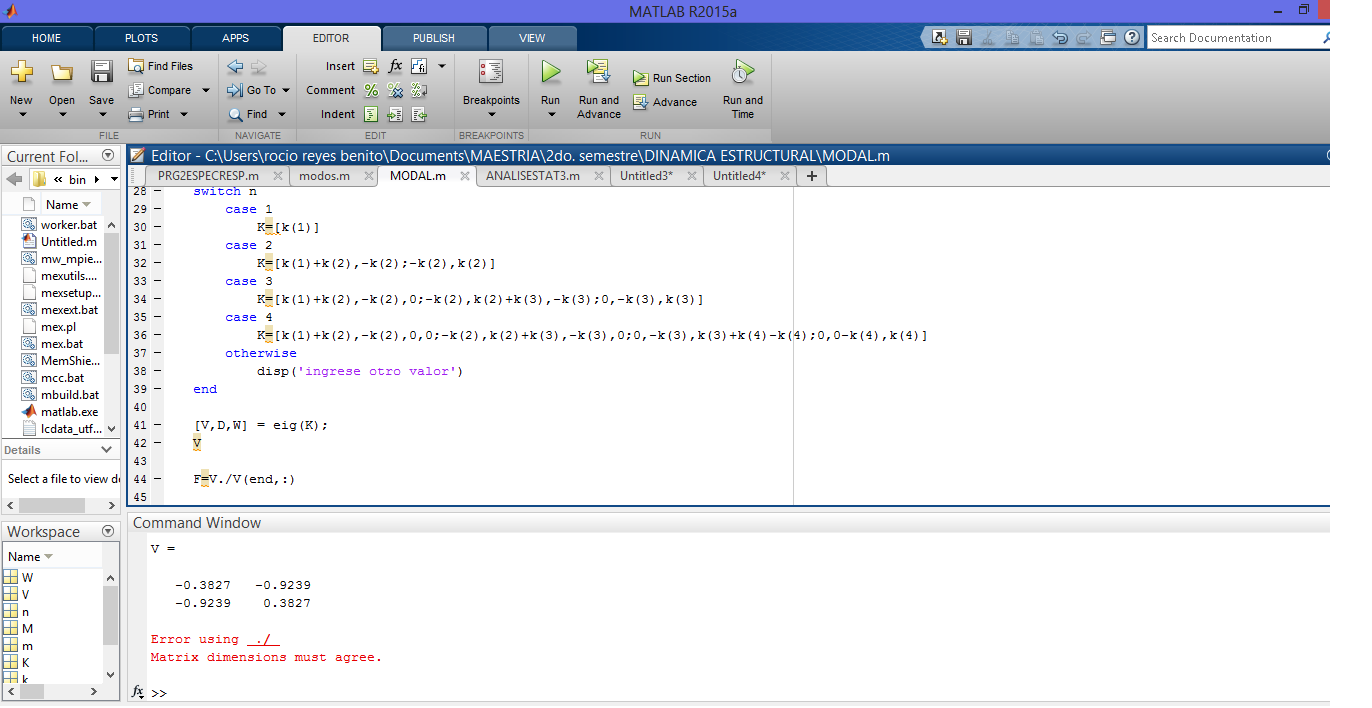The height and width of the screenshot is (708, 1372).
Task: Open Workspace panel actions menu
Action: 108,531
